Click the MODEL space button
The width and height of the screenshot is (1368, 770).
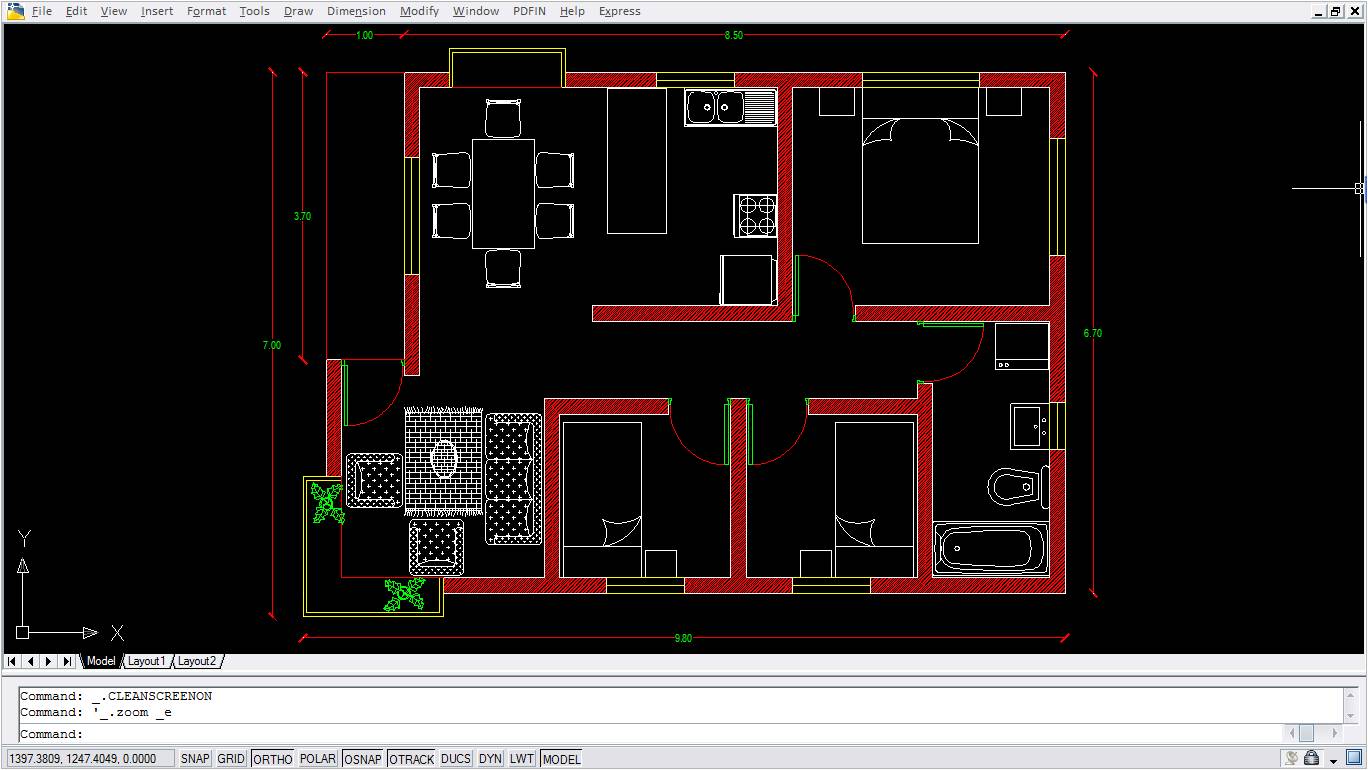(561, 759)
